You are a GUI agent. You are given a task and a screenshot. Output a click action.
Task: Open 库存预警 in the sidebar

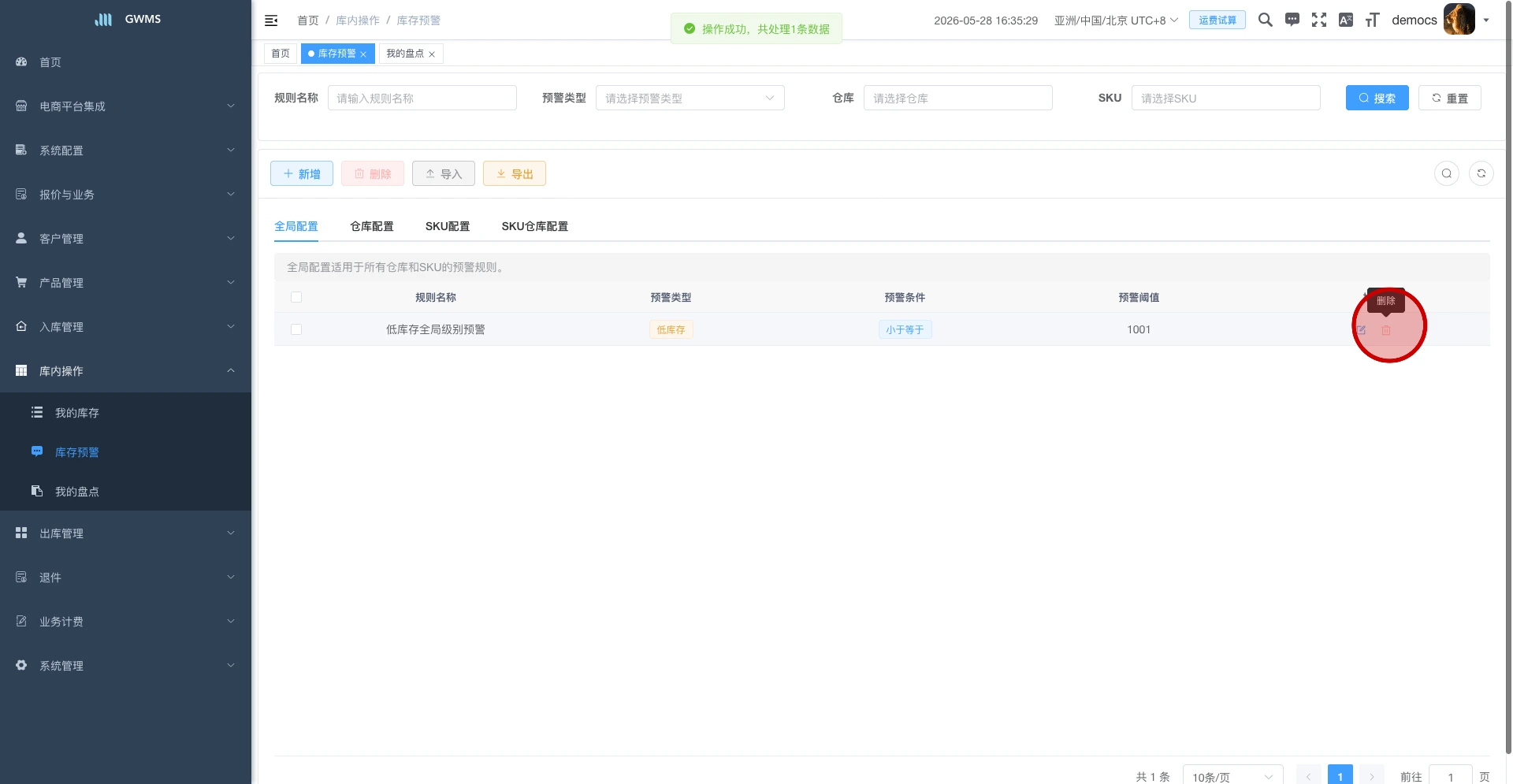point(125,451)
